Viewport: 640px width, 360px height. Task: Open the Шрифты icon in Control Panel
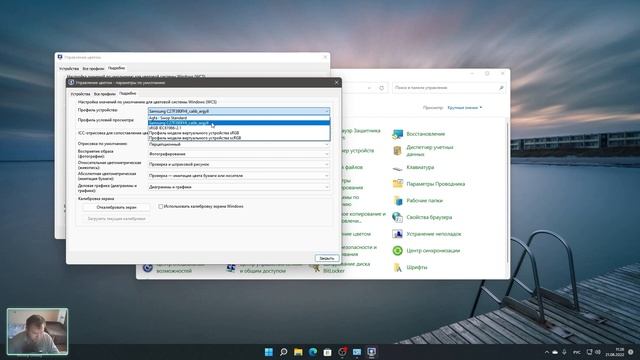click(x=398, y=267)
